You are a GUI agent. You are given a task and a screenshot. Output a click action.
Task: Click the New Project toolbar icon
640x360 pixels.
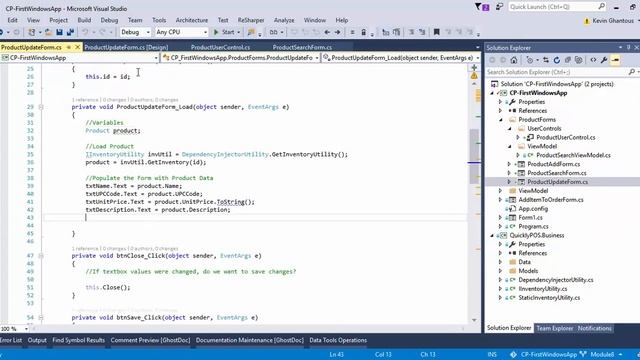(31, 32)
